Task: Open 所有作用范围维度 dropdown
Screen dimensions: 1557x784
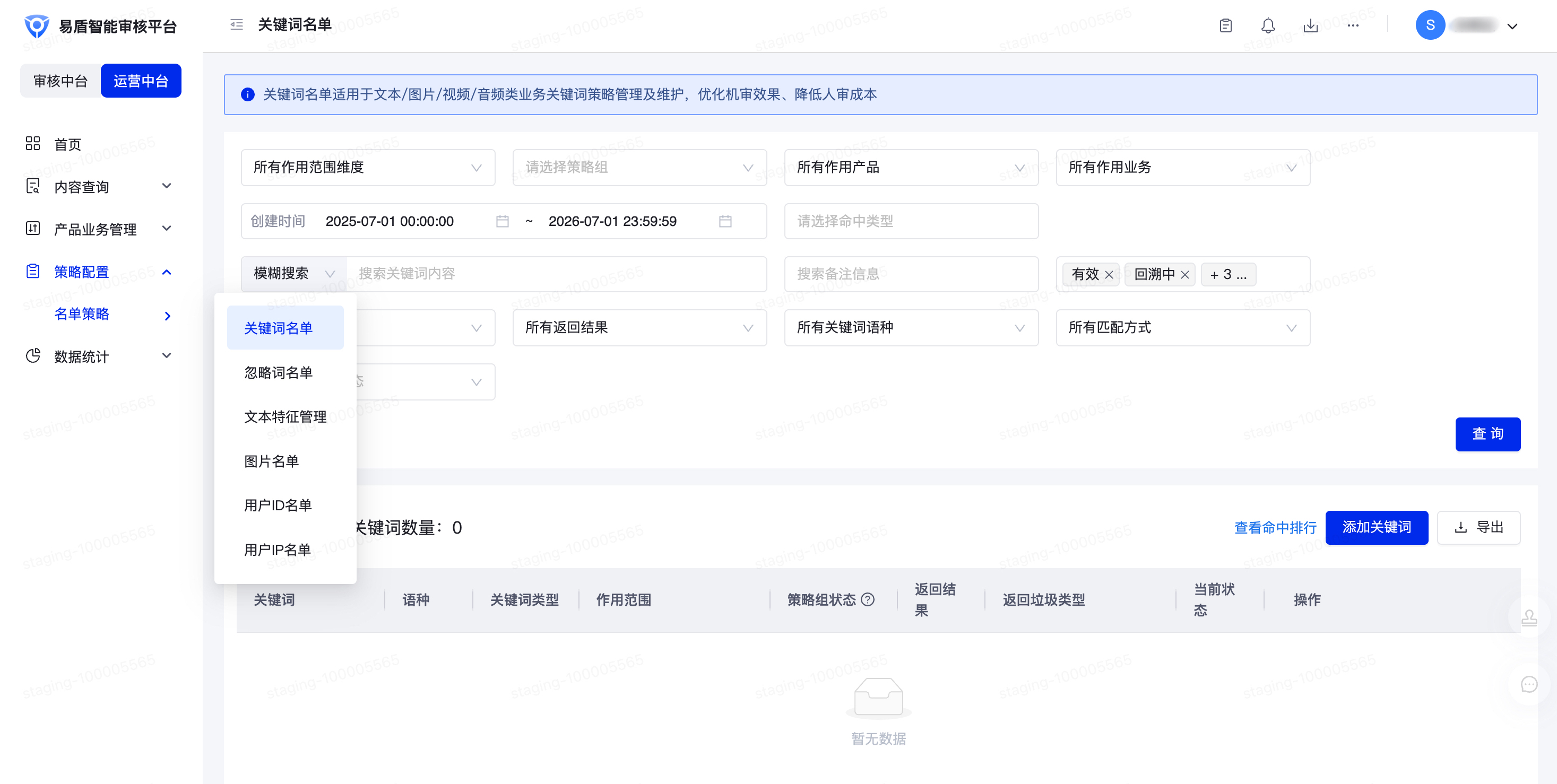Action: (x=368, y=167)
